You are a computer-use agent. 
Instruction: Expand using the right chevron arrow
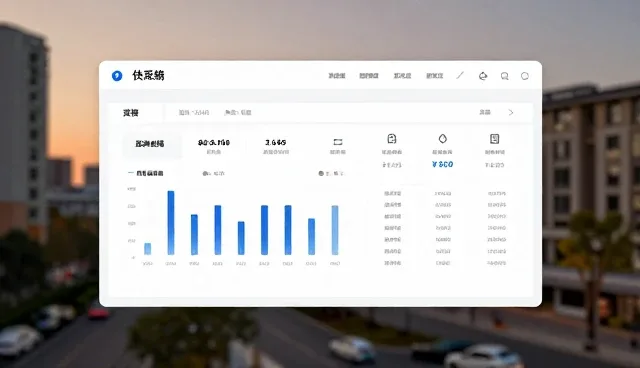pos(511,112)
